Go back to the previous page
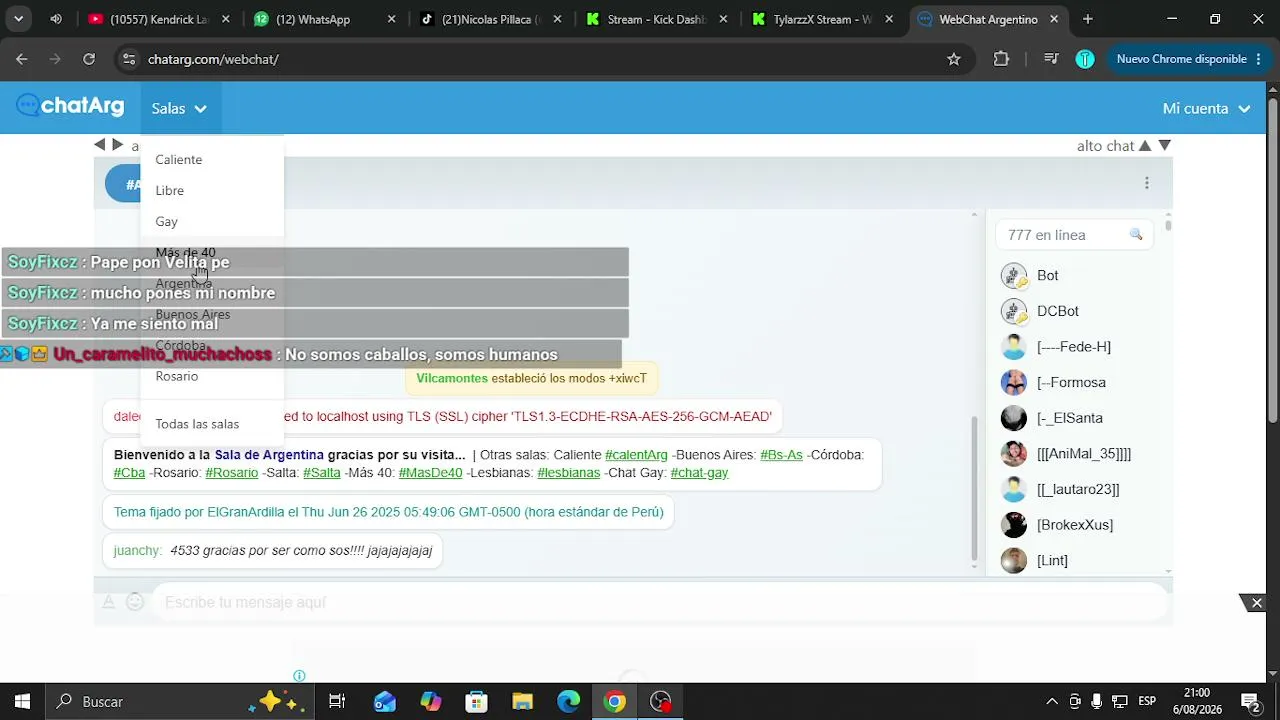Image resolution: width=1280 pixels, height=720 pixels. pyautogui.click(x=22, y=59)
